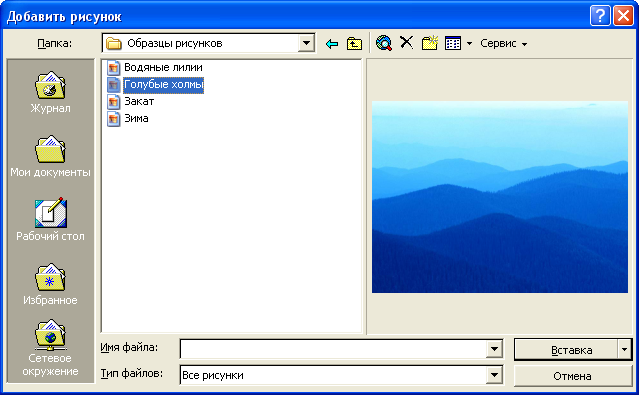
Task: Click the file icon beside Водяные лилии
Action: pyautogui.click(x=114, y=68)
